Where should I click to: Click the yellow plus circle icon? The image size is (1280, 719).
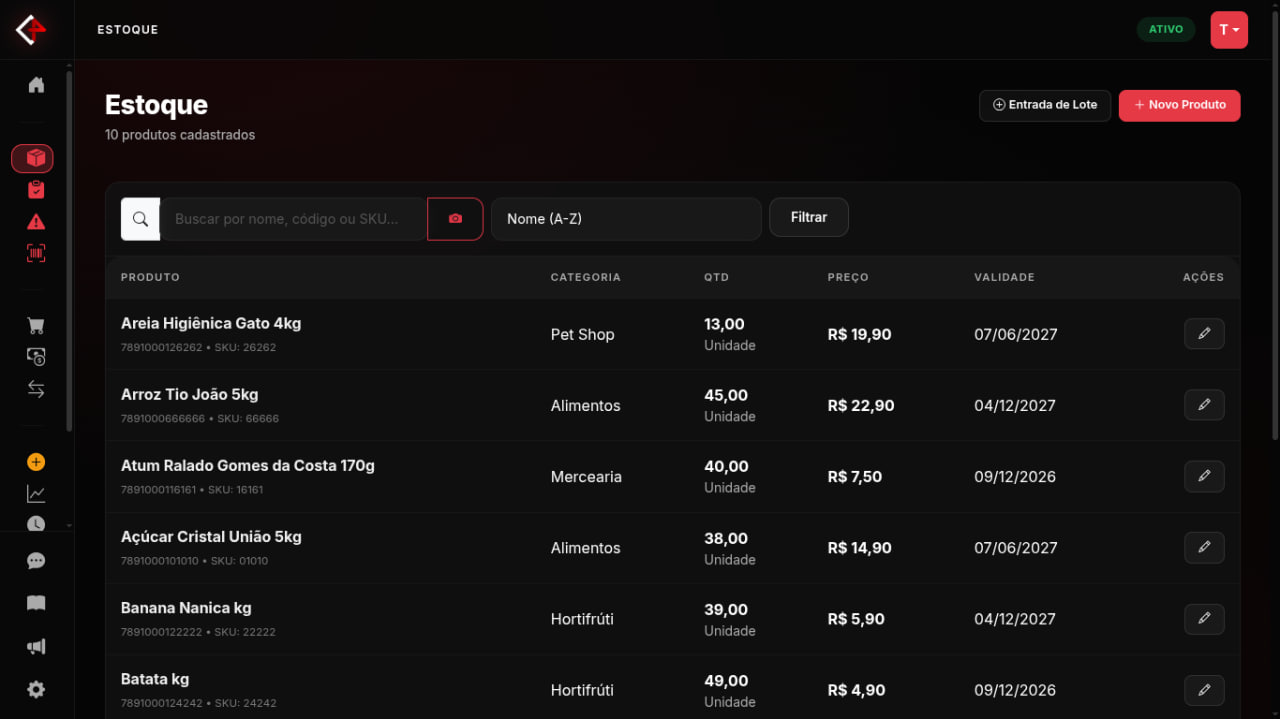36,462
